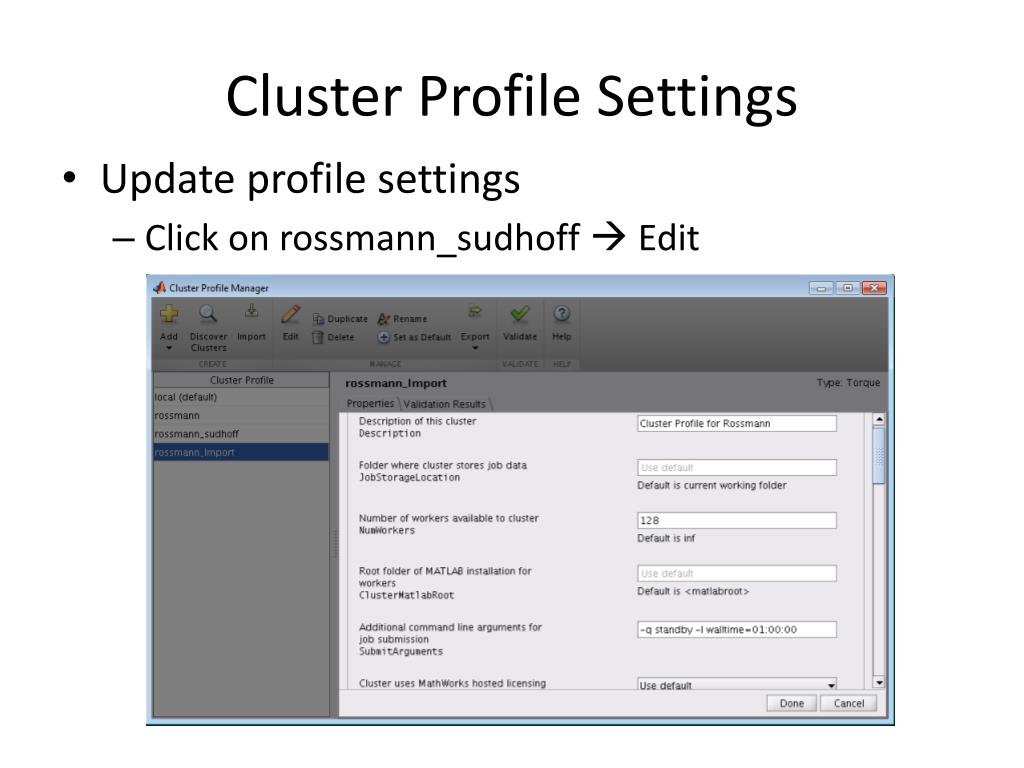This screenshot has width=1024, height=768.
Task: Click the Description input field
Action: 737,423
